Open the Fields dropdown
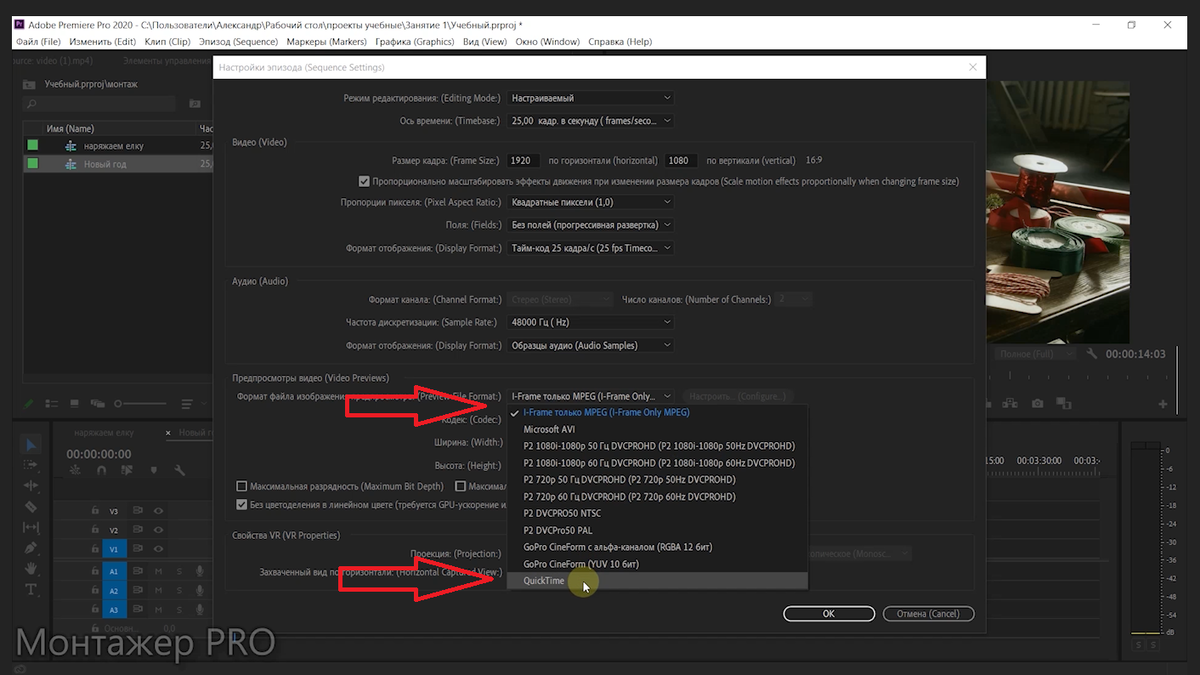Screen dimensions: 1200x675 pyautogui.click(x=590, y=225)
